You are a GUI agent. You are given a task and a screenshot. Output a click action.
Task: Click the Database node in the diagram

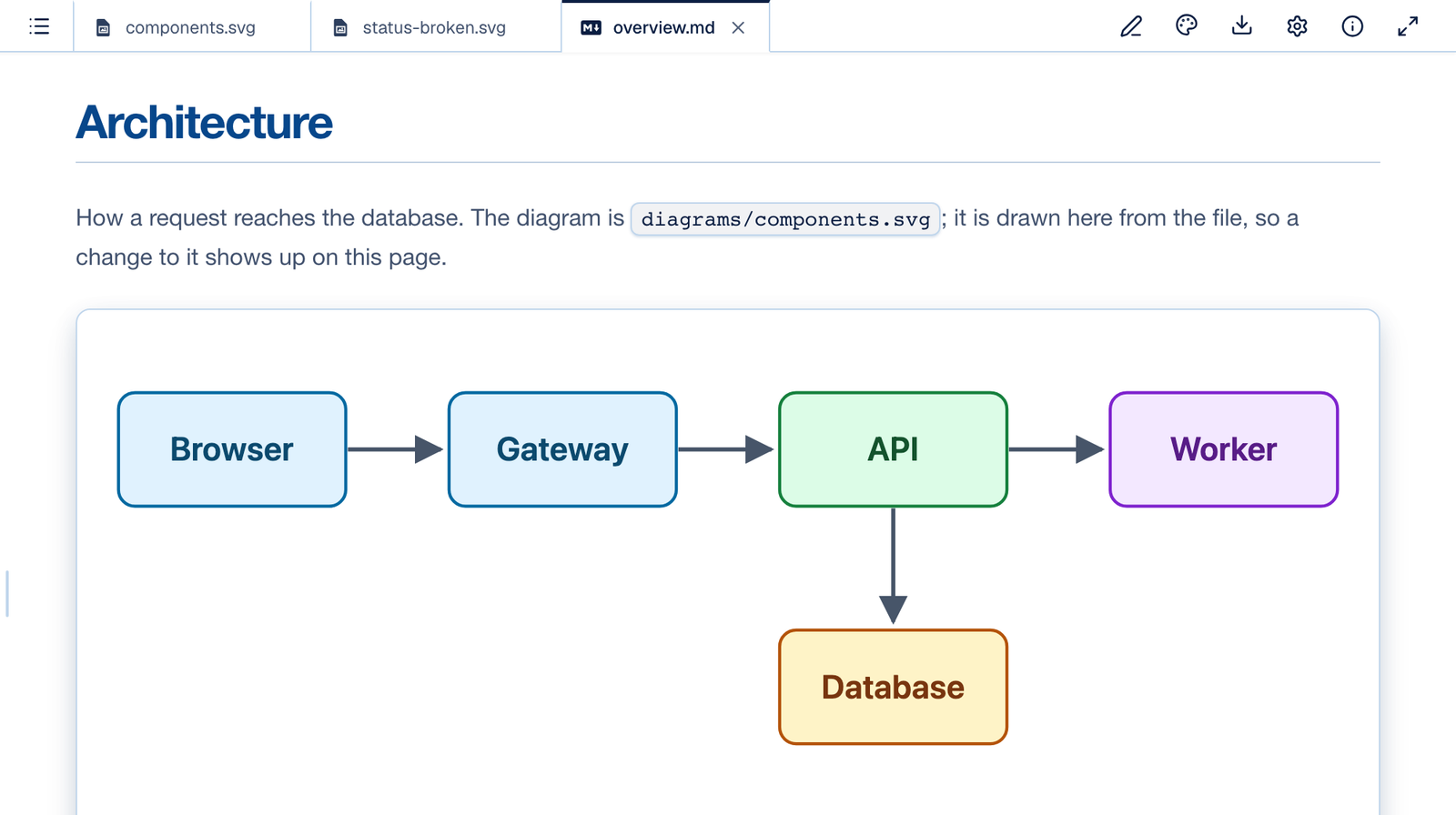pyautogui.click(x=893, y=687)
